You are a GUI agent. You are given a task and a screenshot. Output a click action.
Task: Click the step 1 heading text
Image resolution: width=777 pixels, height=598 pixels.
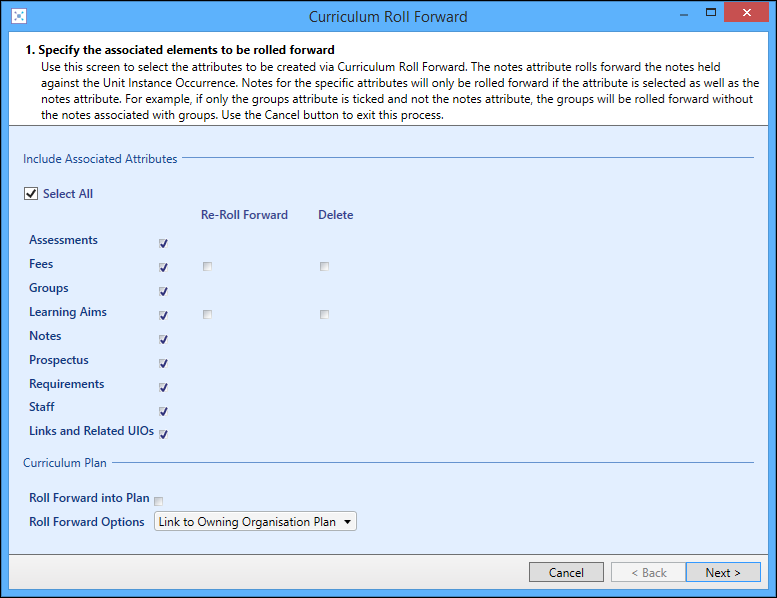click(180, 50)
